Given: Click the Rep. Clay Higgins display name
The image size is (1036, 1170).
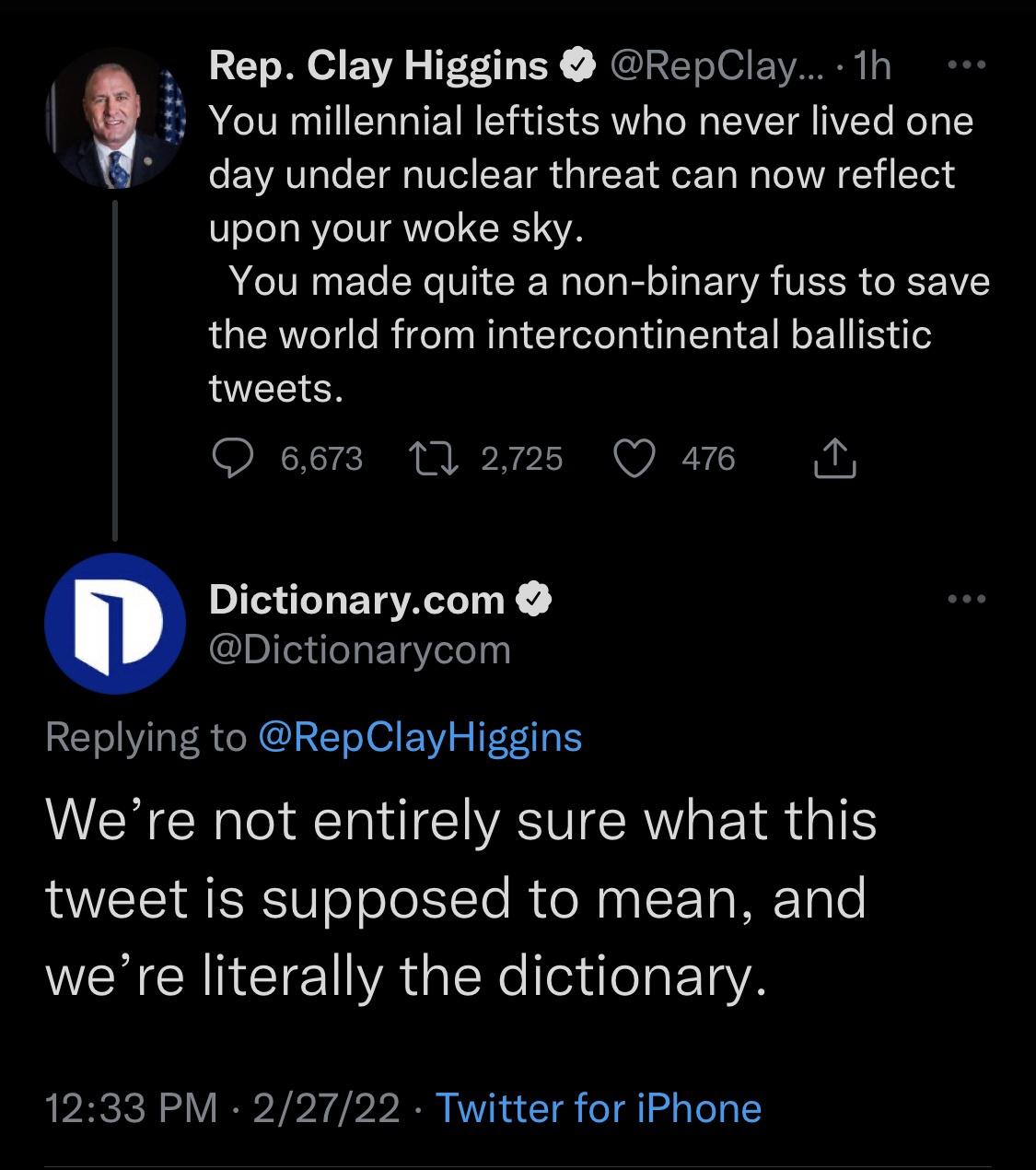Looking at the screenshot, I should tap(378, 65).
